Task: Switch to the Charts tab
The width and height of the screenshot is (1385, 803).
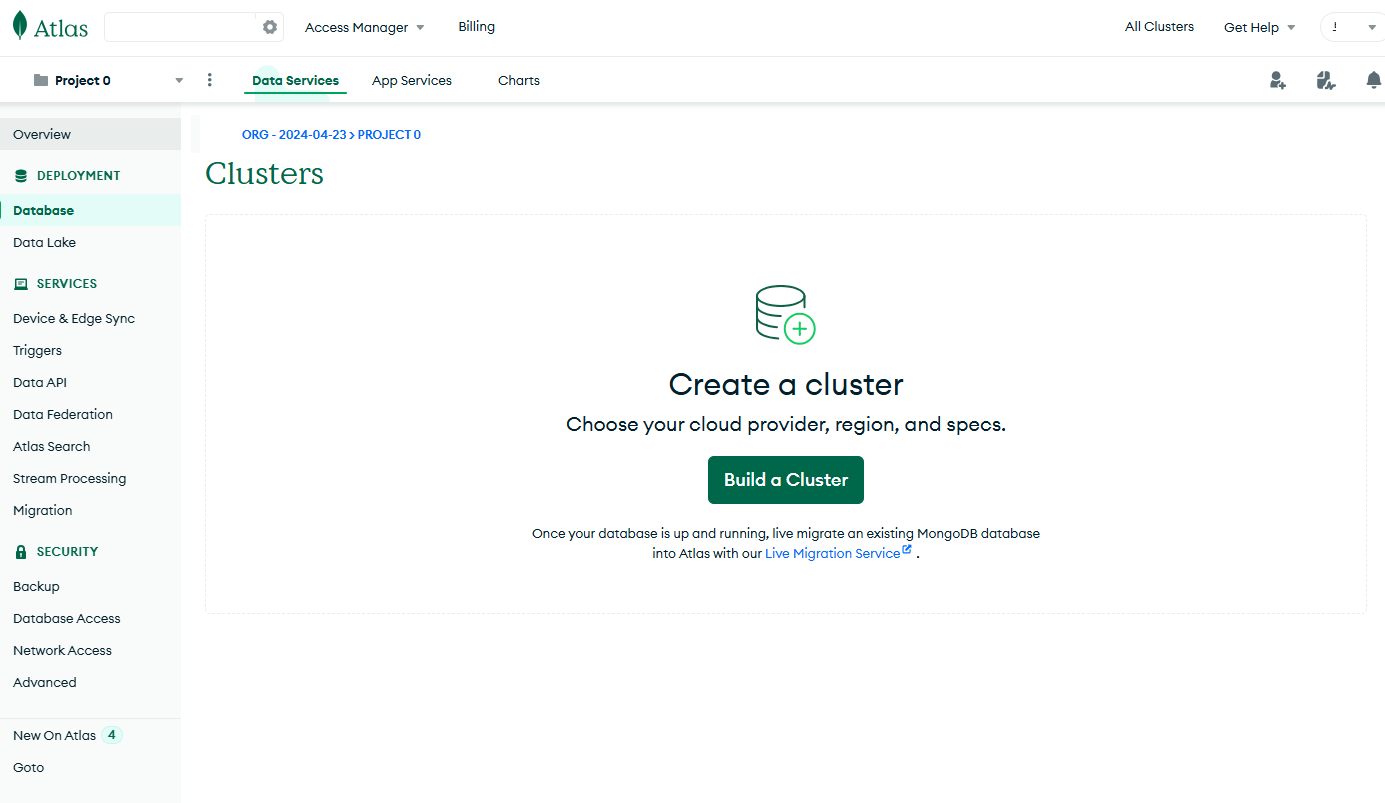Action: pyautogui.click(x=519, y=81)
